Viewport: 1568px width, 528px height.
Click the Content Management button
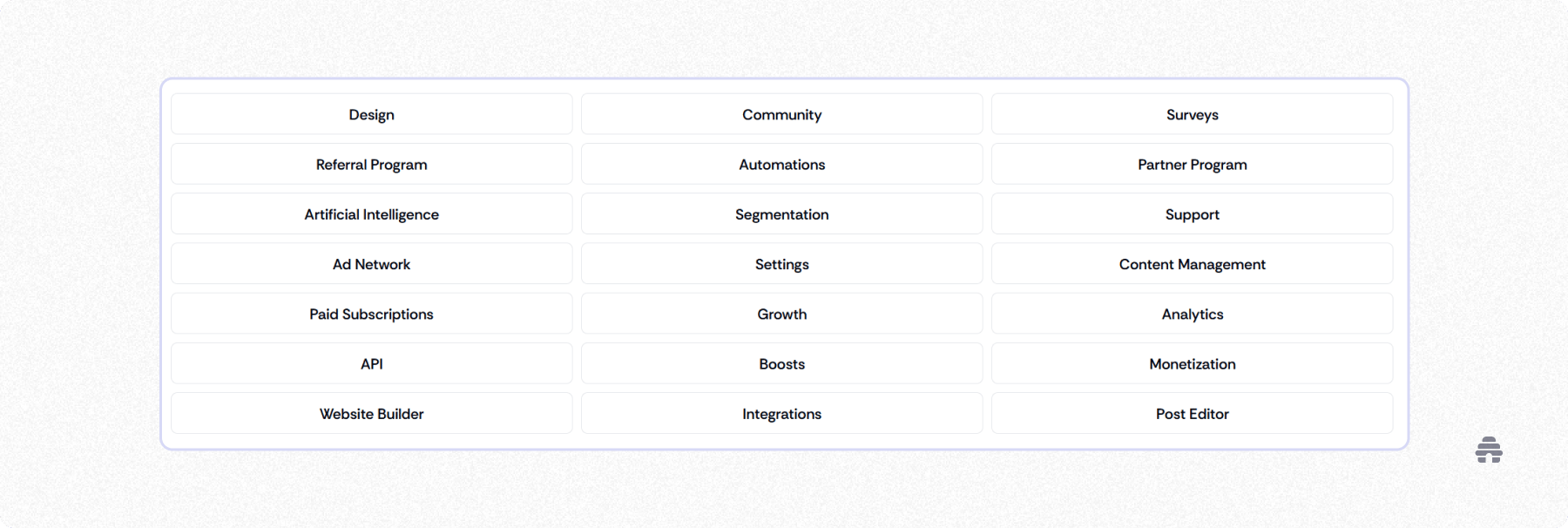tap(1192, 263)
